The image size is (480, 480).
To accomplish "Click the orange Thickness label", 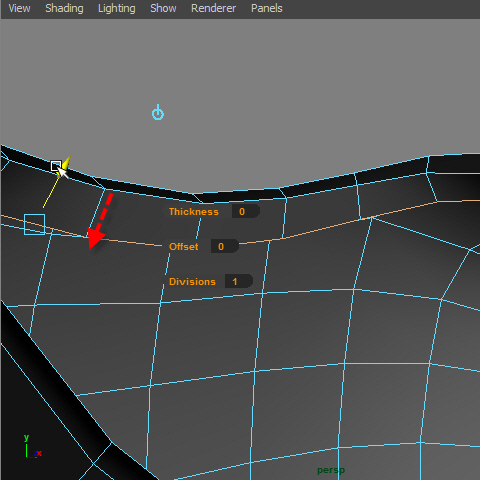I will pyautogui.click(x=194, y=212).
